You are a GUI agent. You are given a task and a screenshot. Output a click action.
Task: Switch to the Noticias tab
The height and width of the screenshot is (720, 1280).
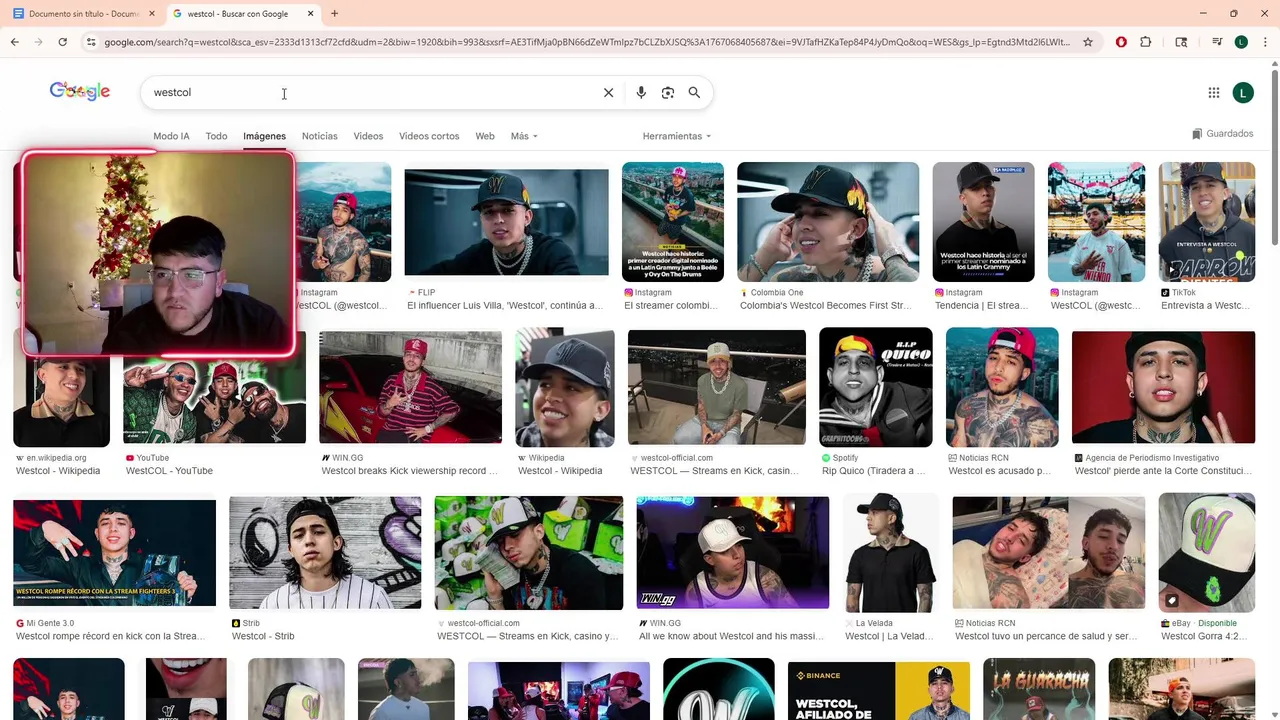point(320,136)
